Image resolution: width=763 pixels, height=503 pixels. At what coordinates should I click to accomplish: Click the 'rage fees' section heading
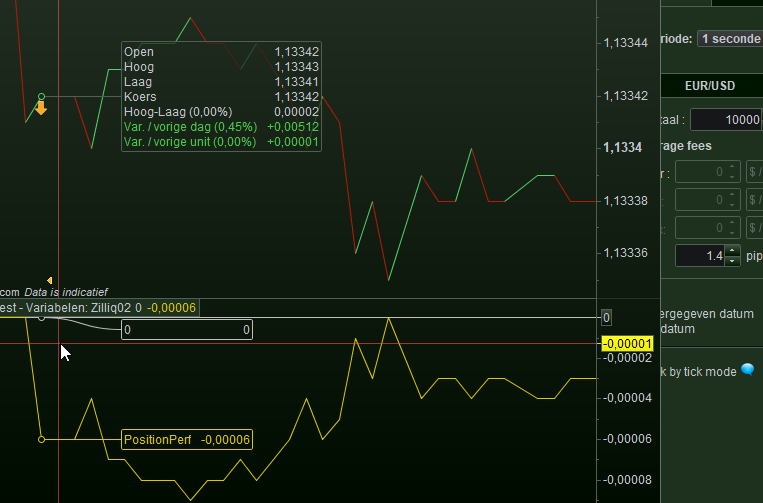686,146
